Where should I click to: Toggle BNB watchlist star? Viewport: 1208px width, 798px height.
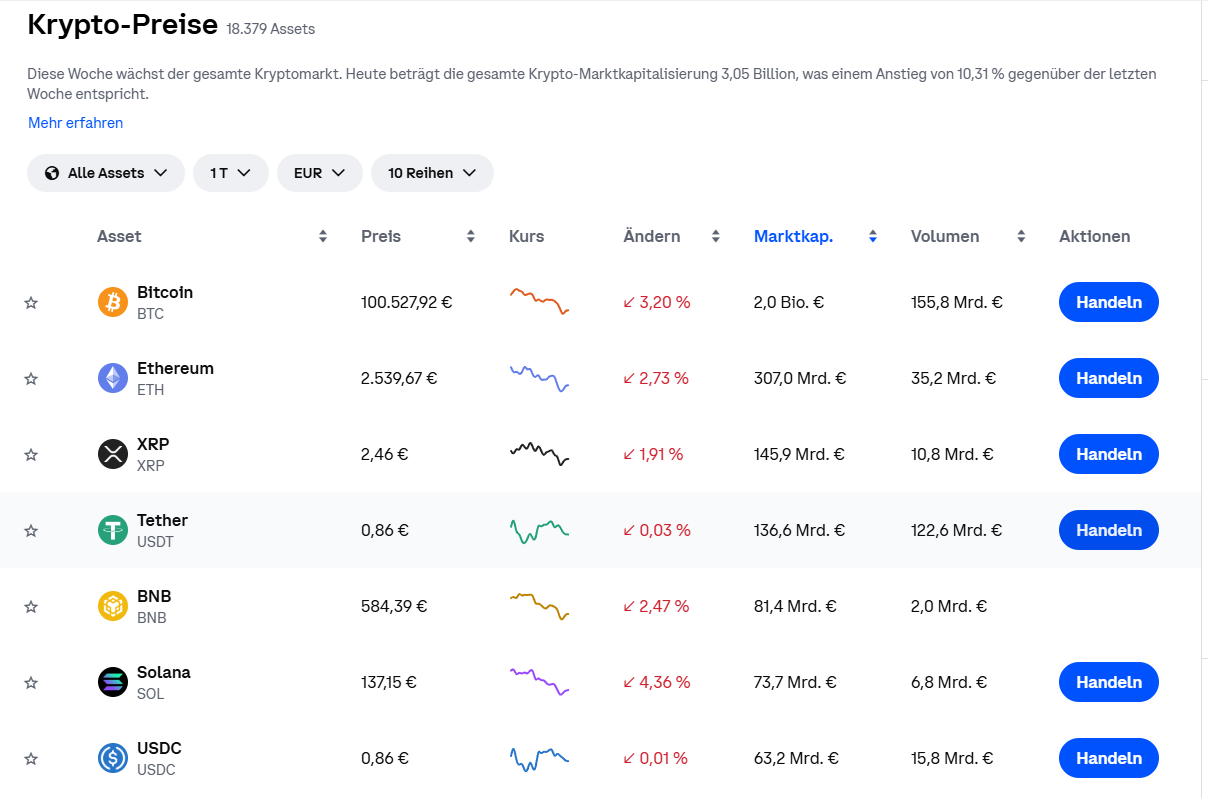click(x=31, y=607)
